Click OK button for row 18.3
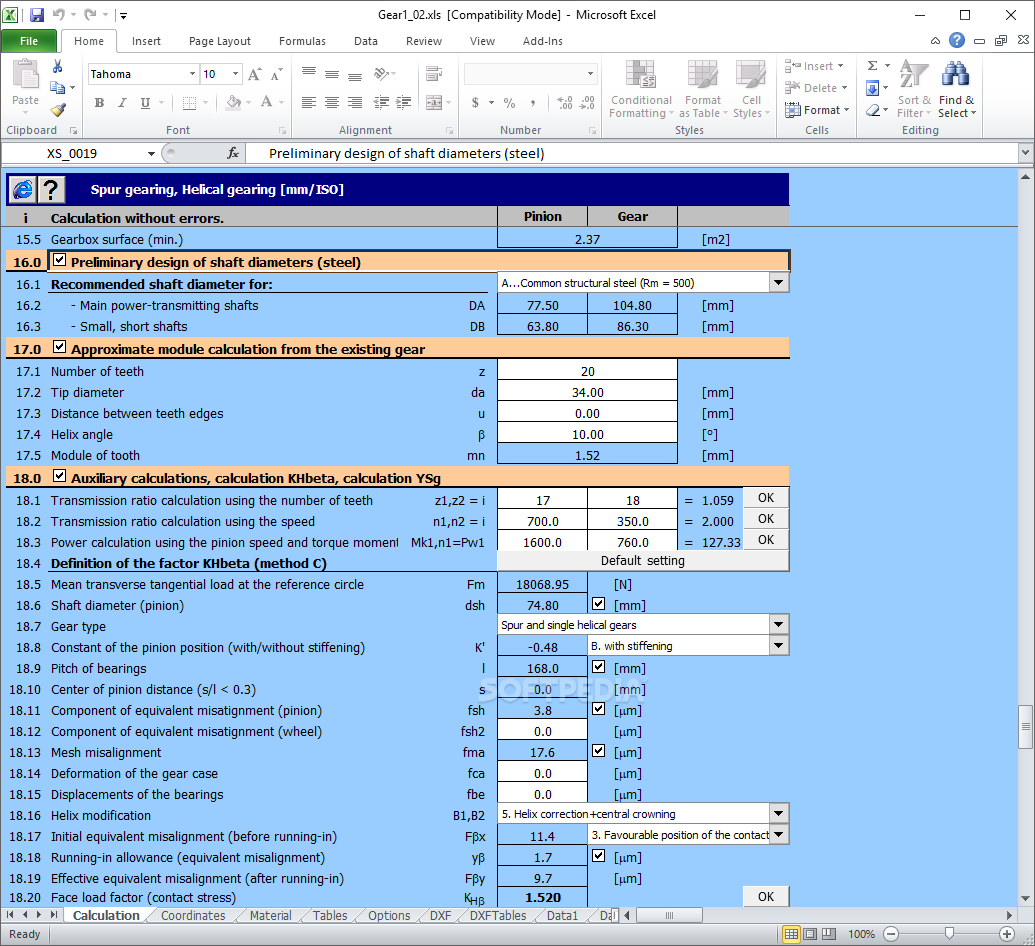 click(766, 540)
